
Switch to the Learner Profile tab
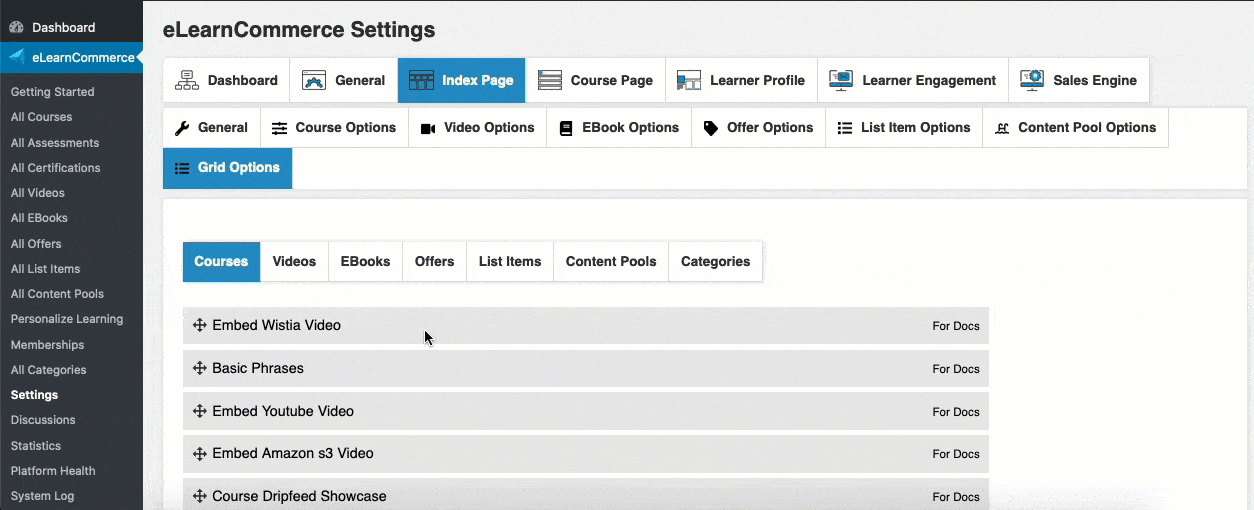741,80
